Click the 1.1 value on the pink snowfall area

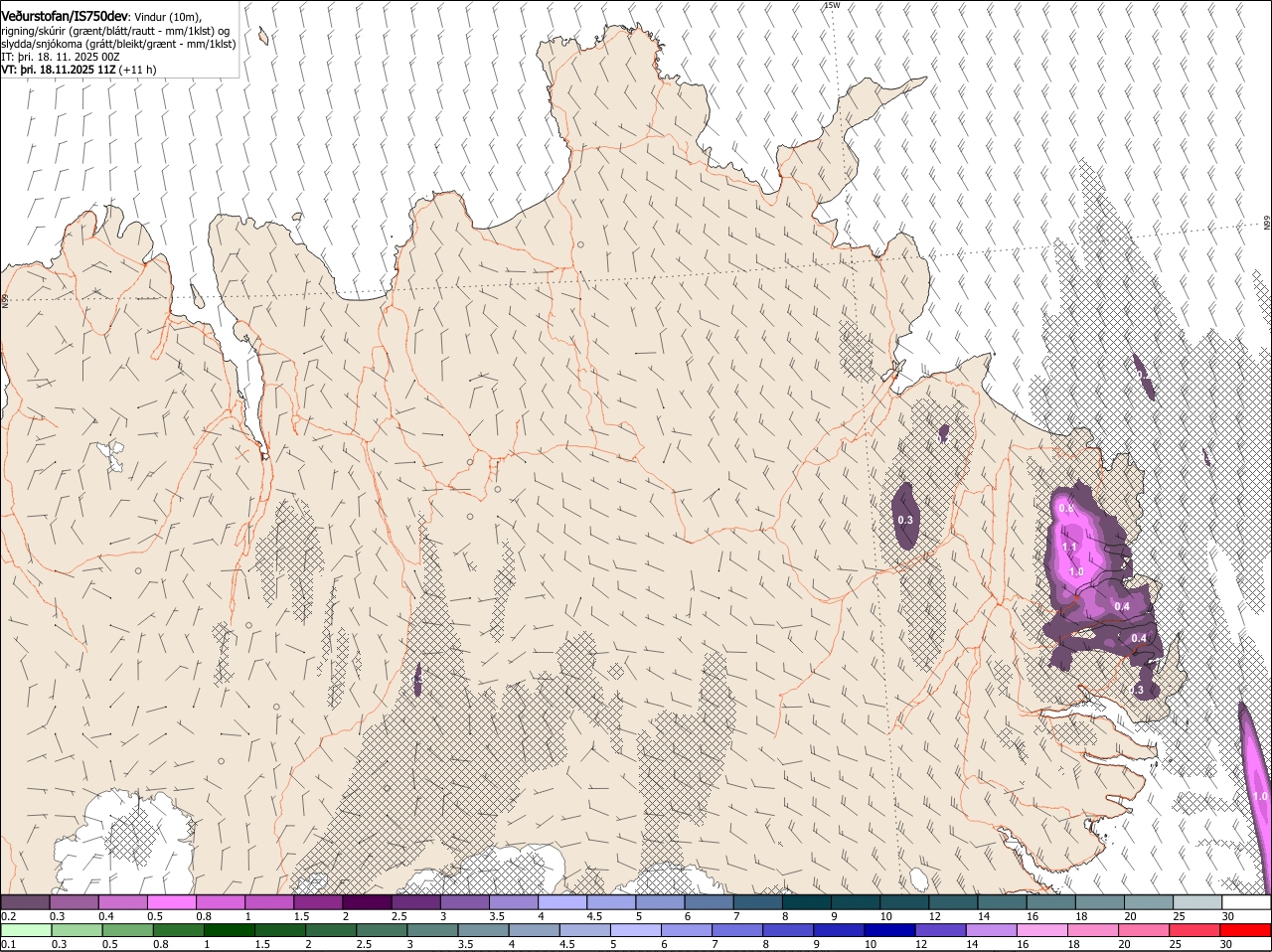1070,548
